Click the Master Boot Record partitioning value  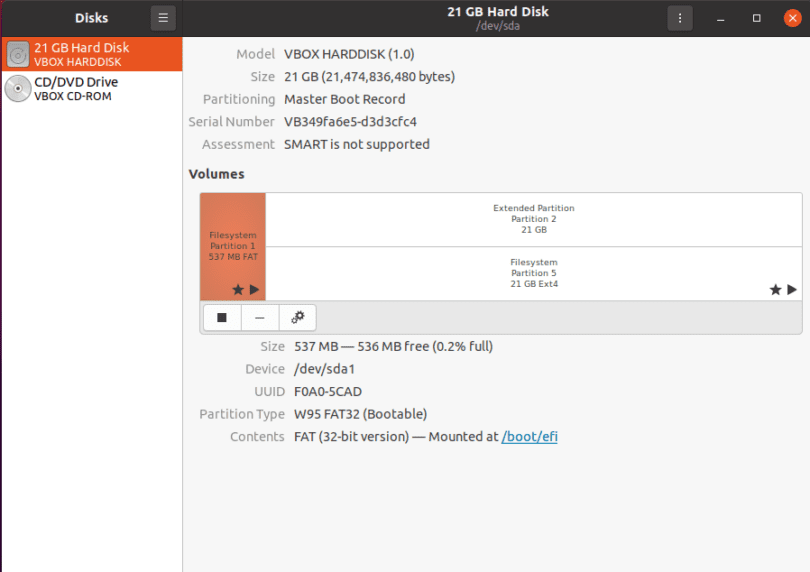345,99
